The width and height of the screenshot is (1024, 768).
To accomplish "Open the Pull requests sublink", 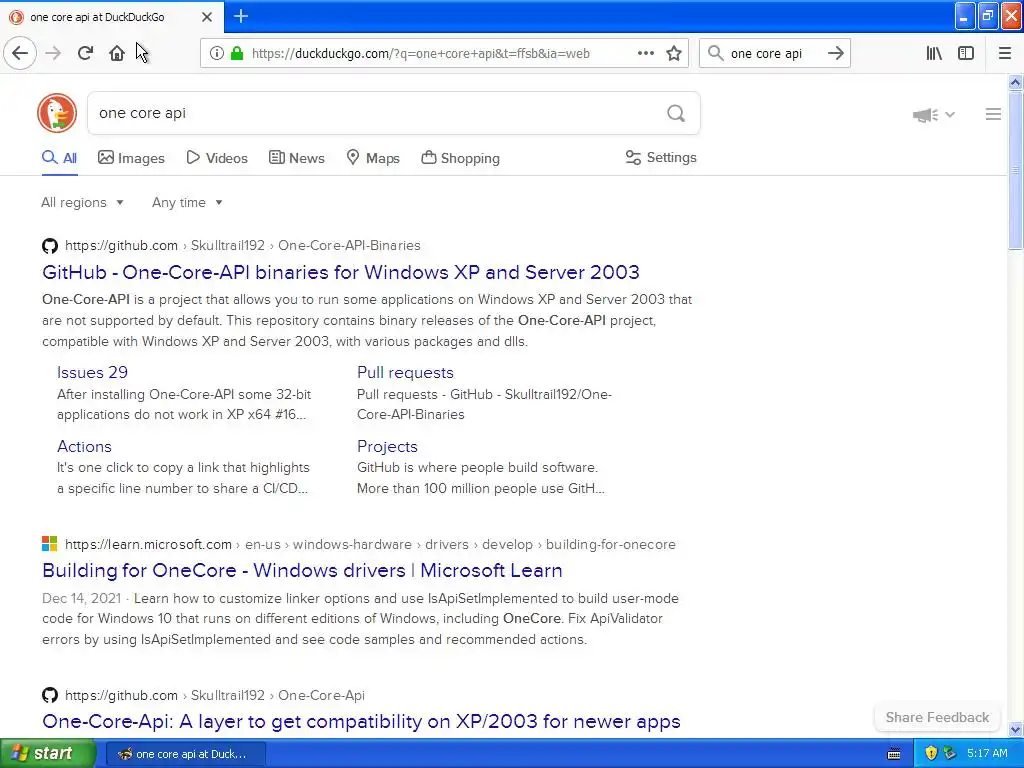I will point(405,372).
